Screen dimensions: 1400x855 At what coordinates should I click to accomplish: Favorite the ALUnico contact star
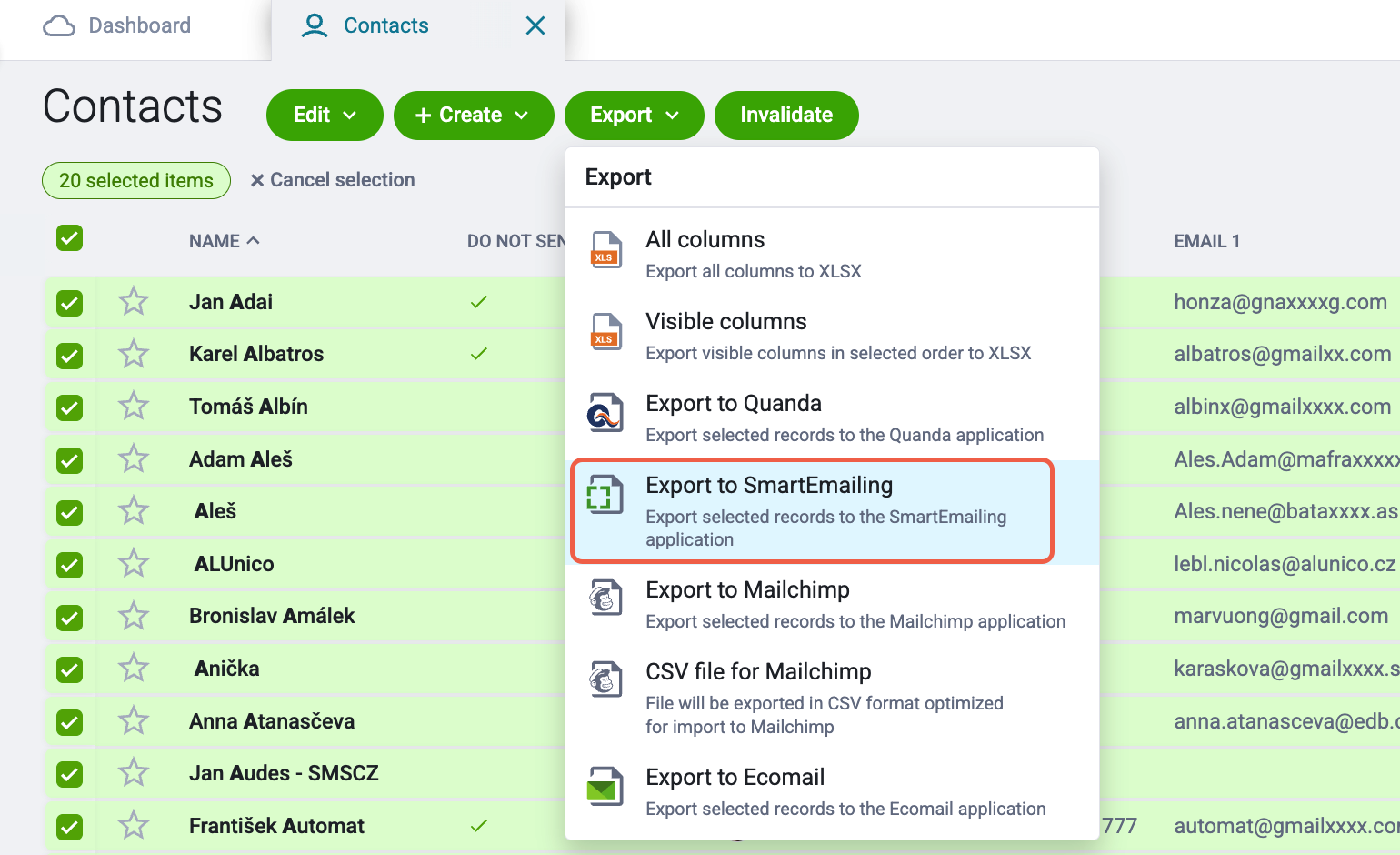[x=134, y=564]
